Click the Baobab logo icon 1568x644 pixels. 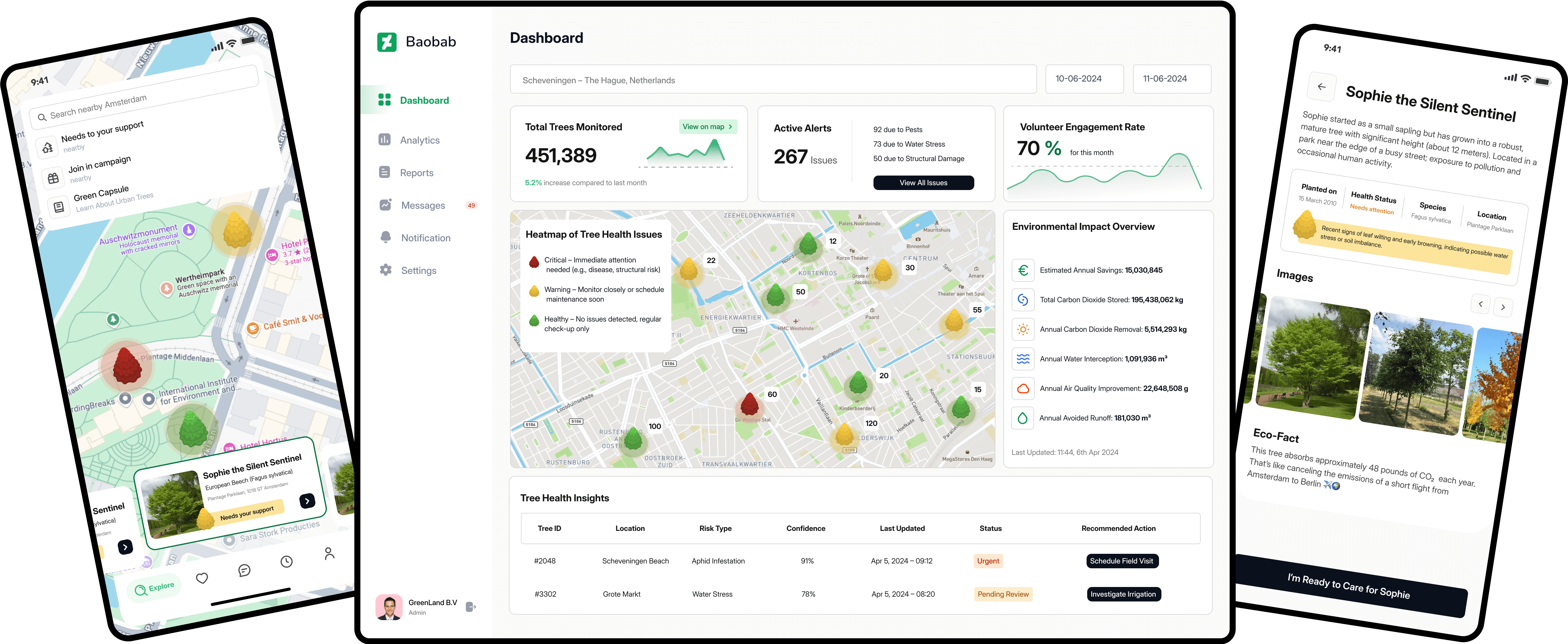pyautogui.click(x=387, y=42)
